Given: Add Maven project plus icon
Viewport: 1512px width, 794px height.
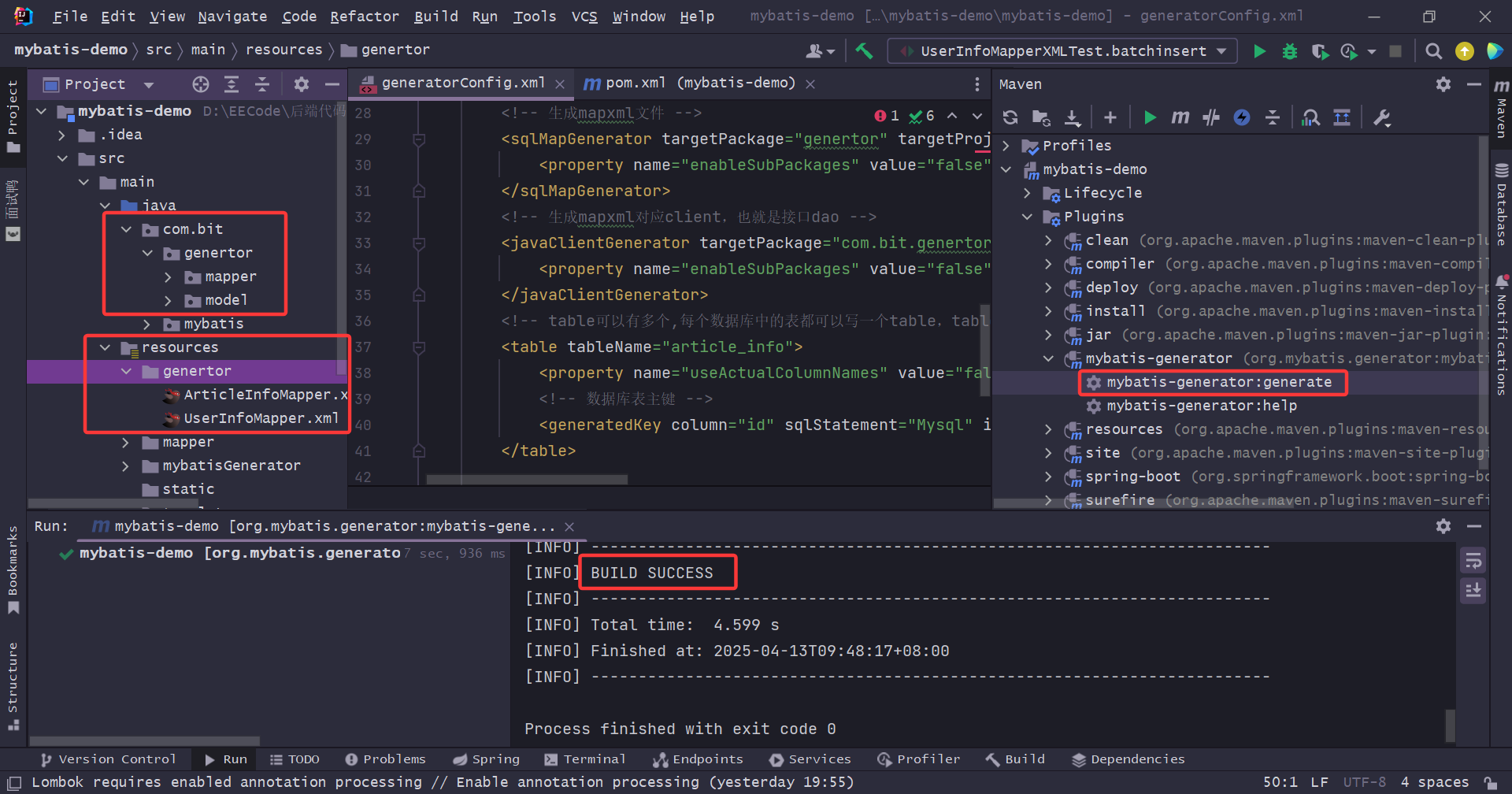Looking at the screenshot, I should coord(1110,118).
